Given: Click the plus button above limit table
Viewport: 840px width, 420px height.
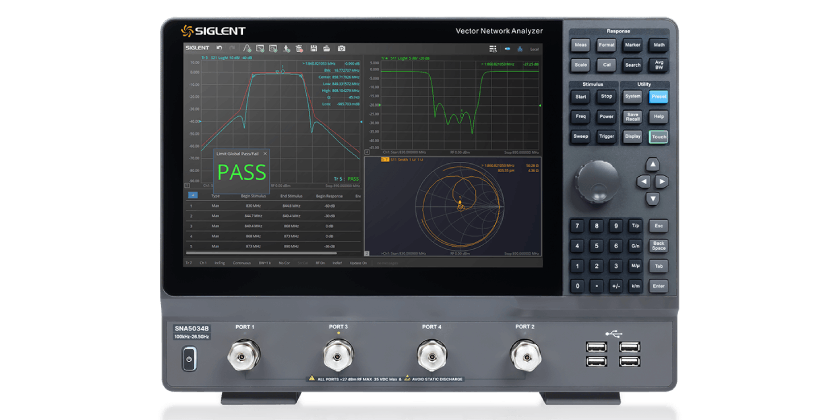Looking at the screenshot, I should point(192,195).
